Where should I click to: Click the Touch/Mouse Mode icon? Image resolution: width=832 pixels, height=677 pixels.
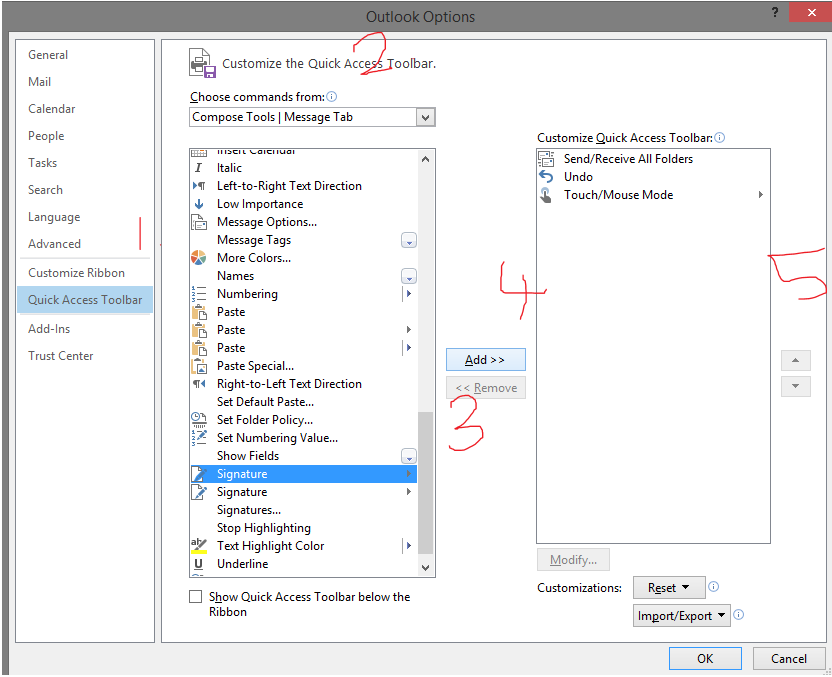coord(546,194)
